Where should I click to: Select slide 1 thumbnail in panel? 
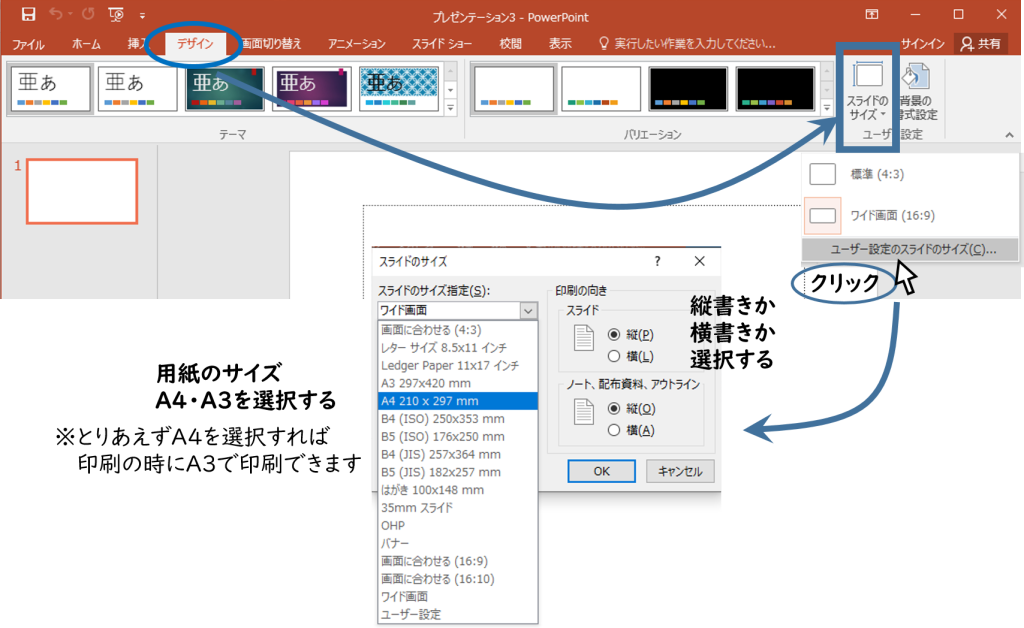pyautogui.click(x=82, y=191)
